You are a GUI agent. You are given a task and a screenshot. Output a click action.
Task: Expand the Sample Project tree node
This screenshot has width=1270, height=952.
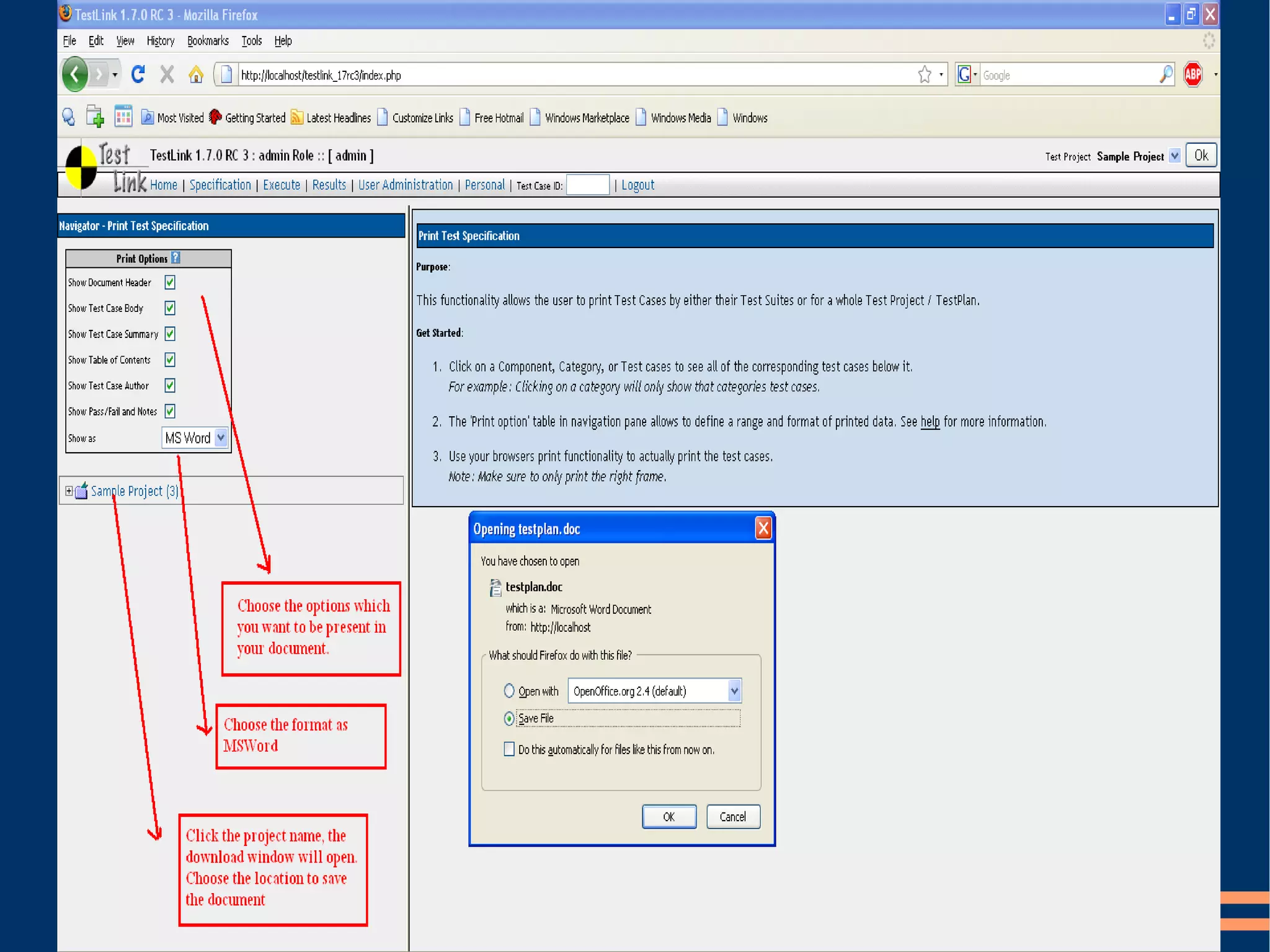(69, 491)
